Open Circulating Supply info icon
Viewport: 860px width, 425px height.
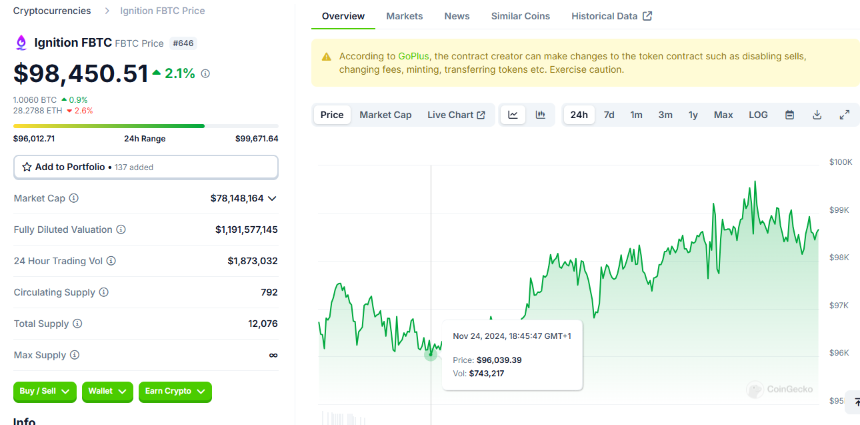104,292
